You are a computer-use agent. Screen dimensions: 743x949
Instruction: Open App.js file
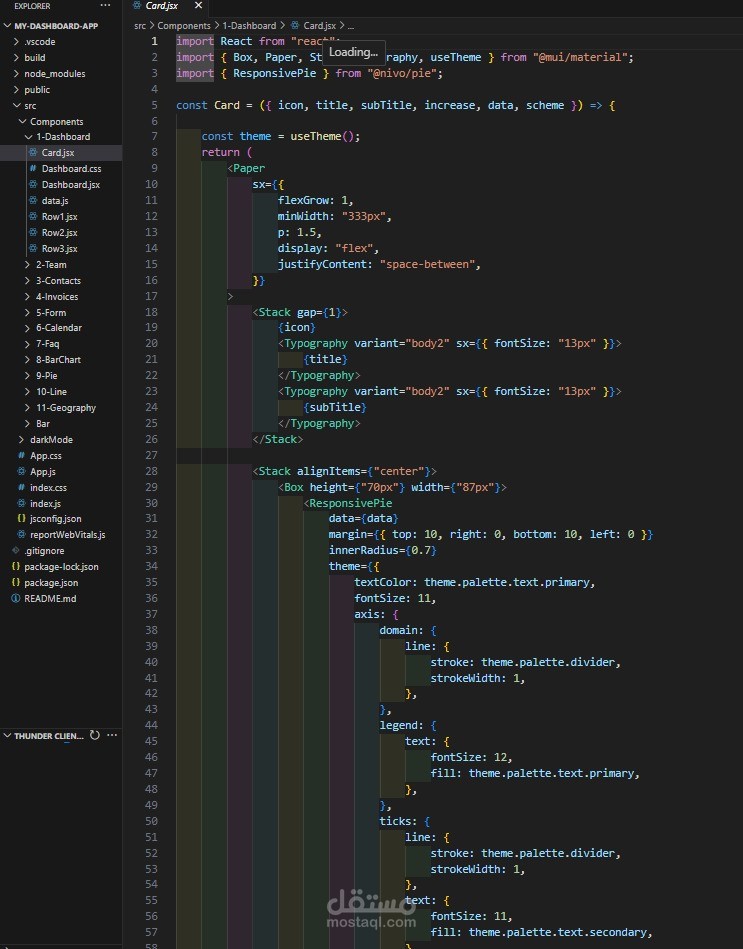[x=43, y=471]
